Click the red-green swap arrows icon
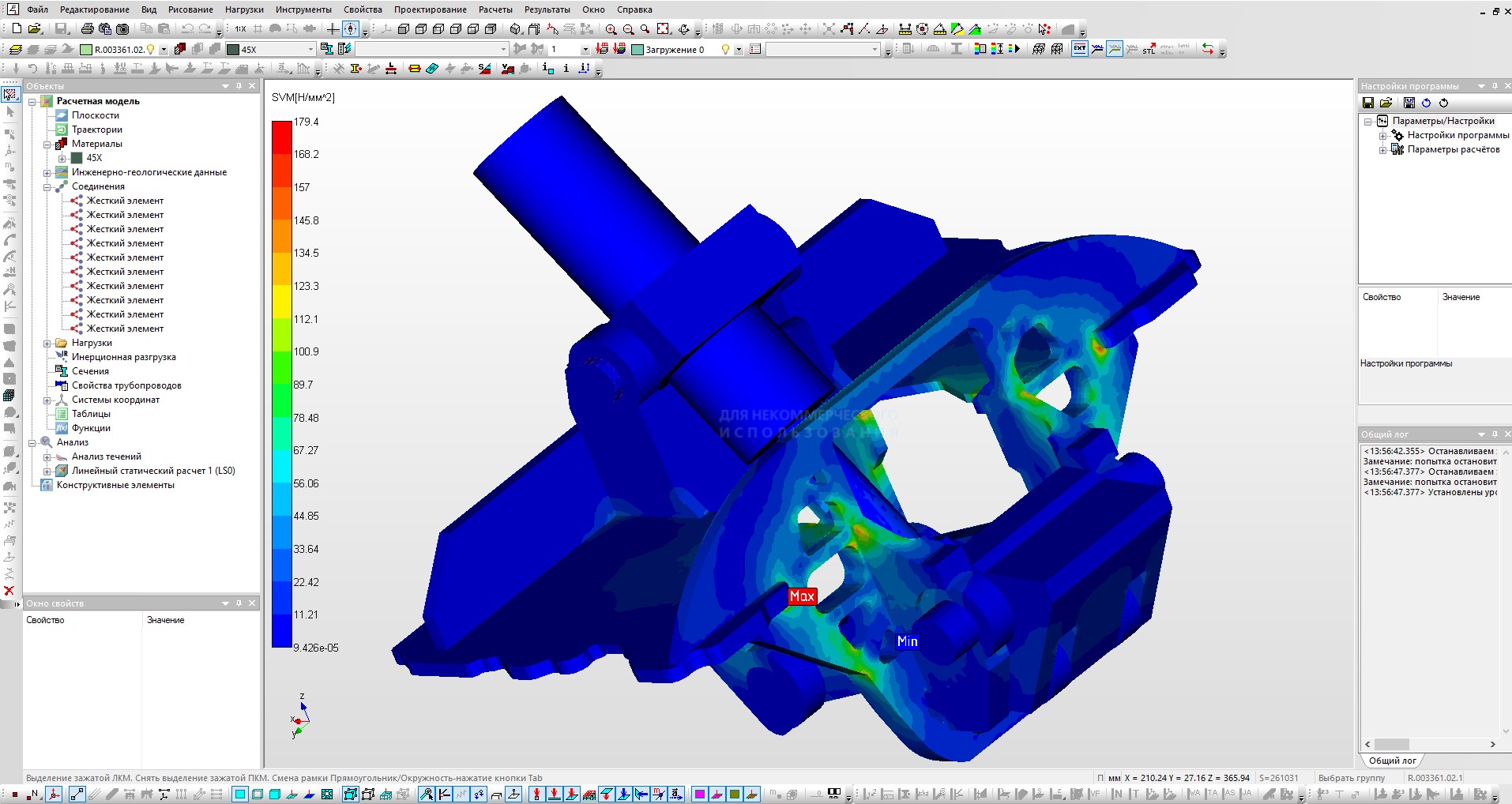The height and width of the screenshot is (804, 1512). (1207, 49)
